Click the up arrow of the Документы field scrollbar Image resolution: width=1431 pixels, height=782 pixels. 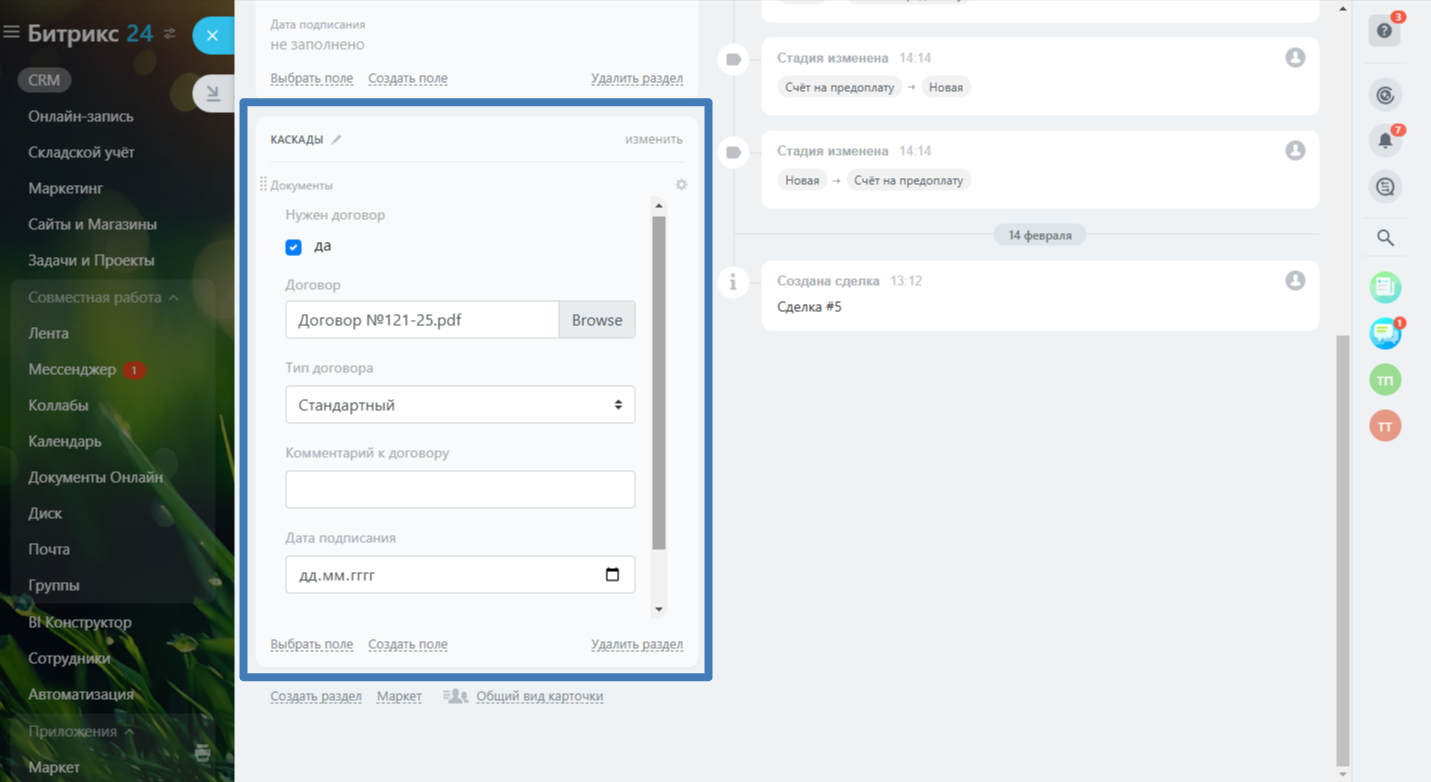[659, 206]
